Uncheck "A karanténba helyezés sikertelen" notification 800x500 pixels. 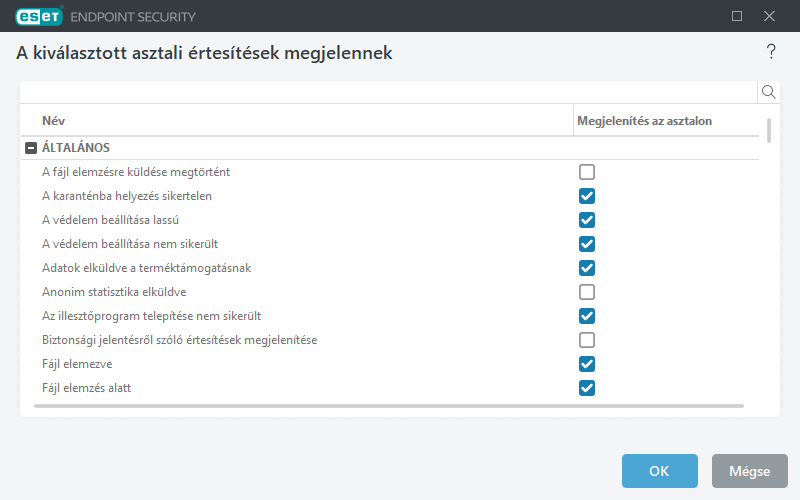pos(587,196)
